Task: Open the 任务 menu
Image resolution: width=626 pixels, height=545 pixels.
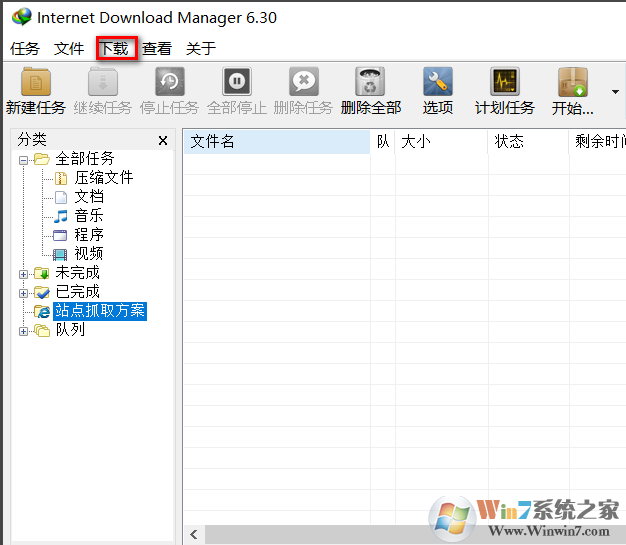Action: (25, 48)
